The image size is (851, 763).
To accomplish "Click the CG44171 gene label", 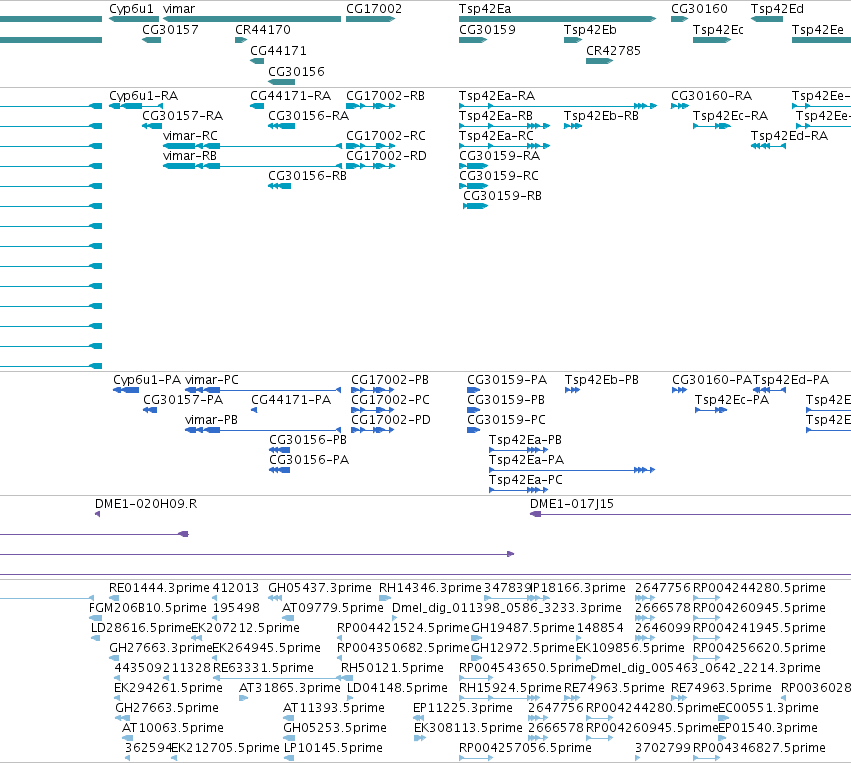I will click(x=278, y=50).
